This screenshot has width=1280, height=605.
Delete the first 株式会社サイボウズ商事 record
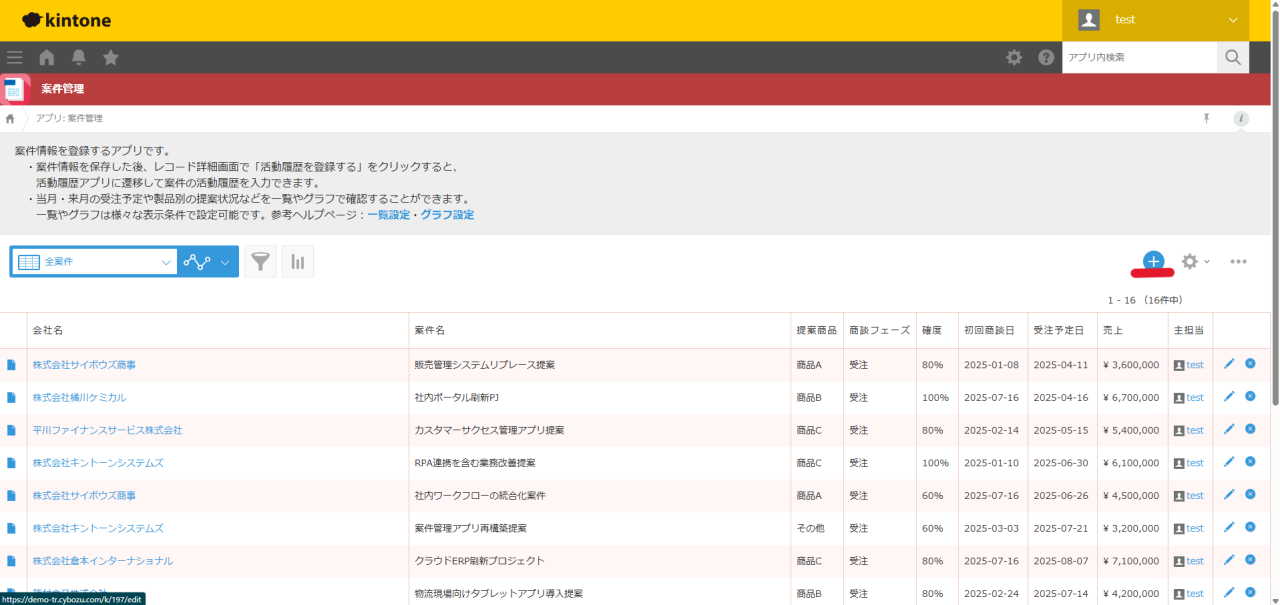1250,364
